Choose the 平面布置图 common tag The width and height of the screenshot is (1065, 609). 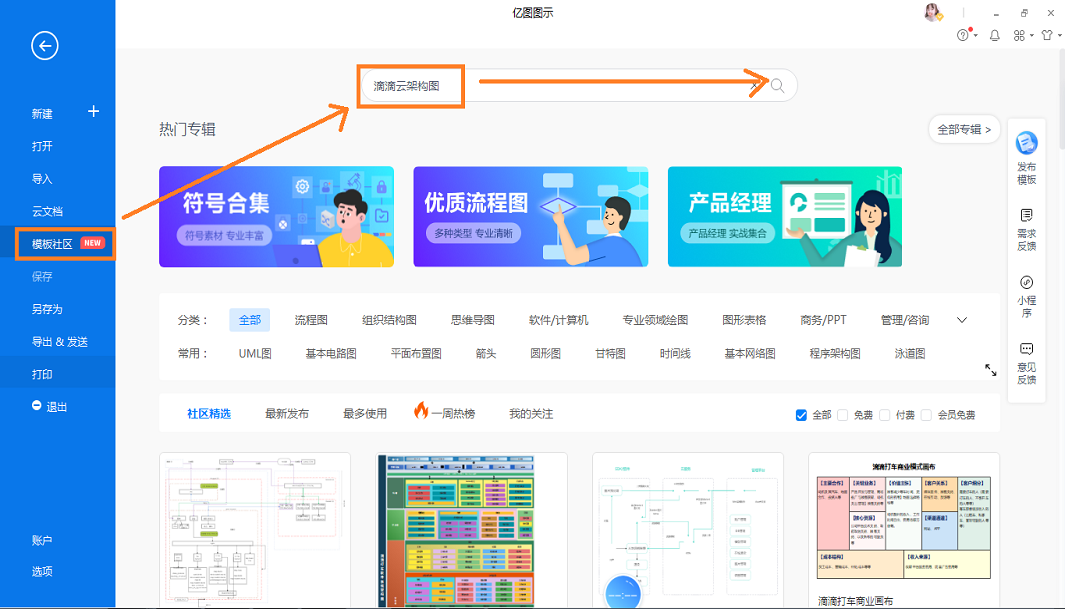coord(416,354)
